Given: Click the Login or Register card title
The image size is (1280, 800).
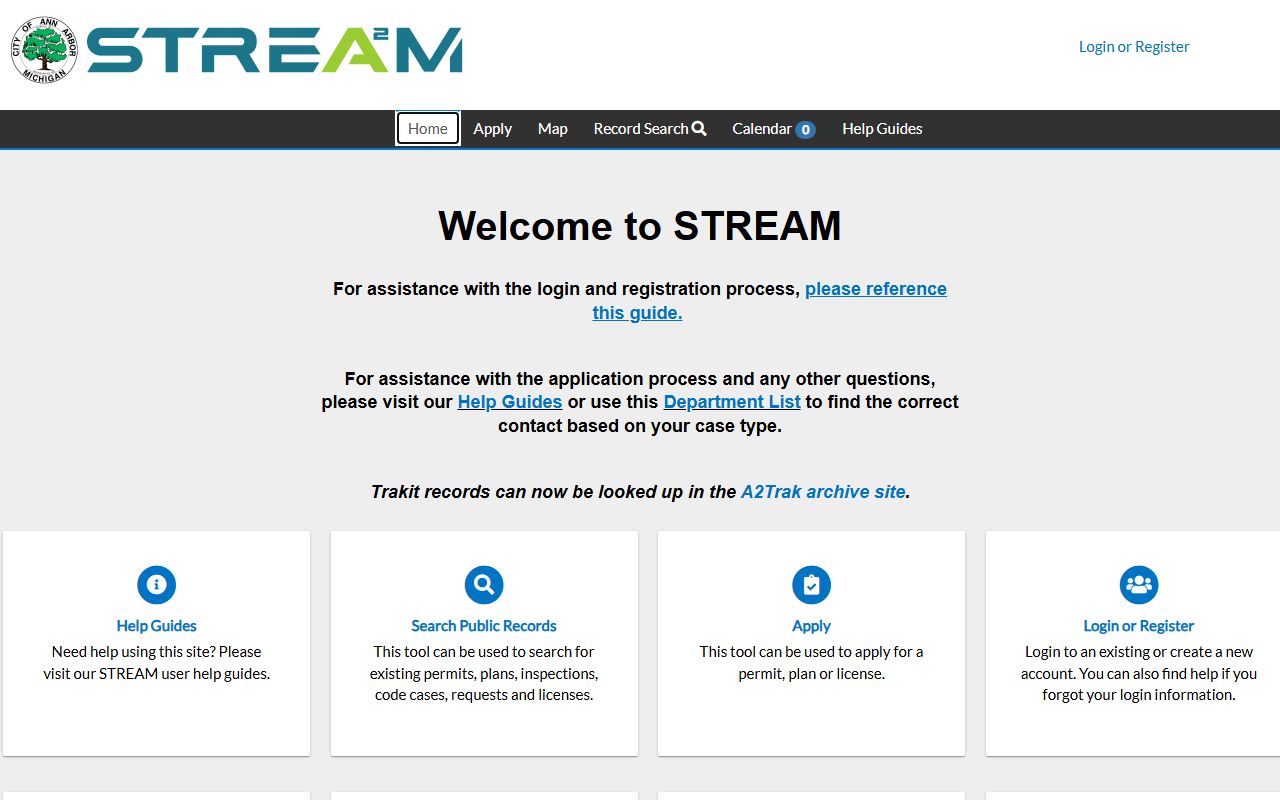Looking at the screenshot, I should pyautogui.click(x=1139, y=626).
